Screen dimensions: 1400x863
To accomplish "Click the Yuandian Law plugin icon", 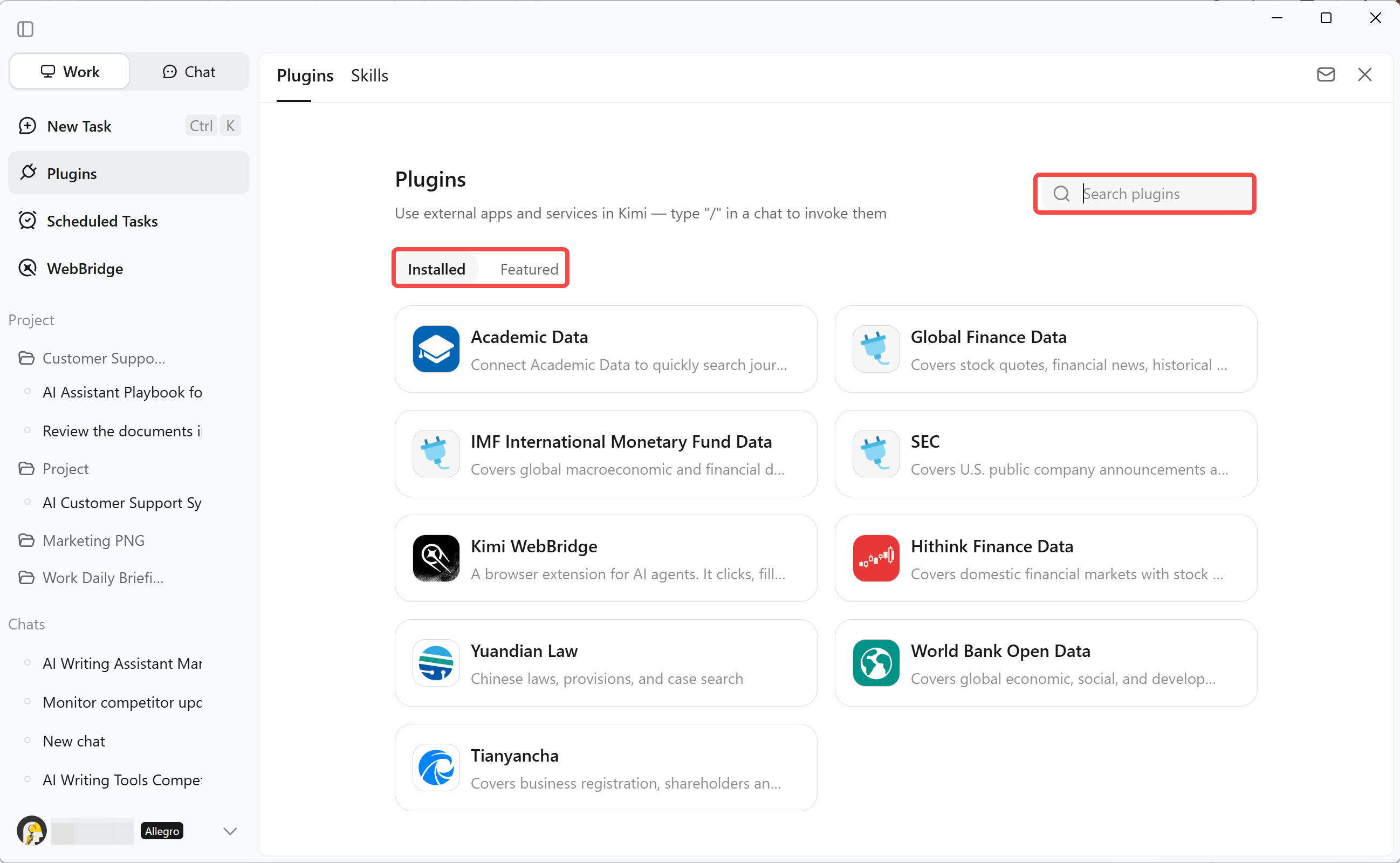I will point(436,663).
